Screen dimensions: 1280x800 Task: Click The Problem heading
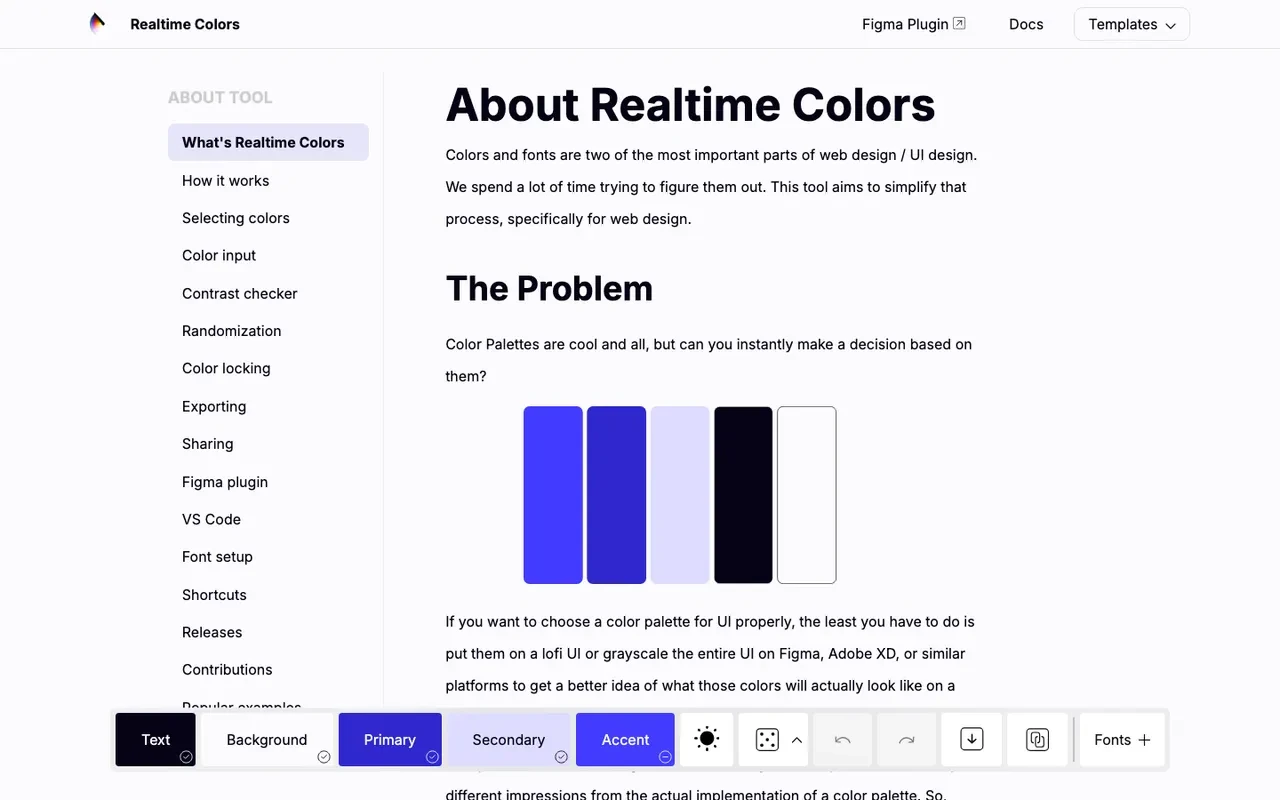(549, 288)
